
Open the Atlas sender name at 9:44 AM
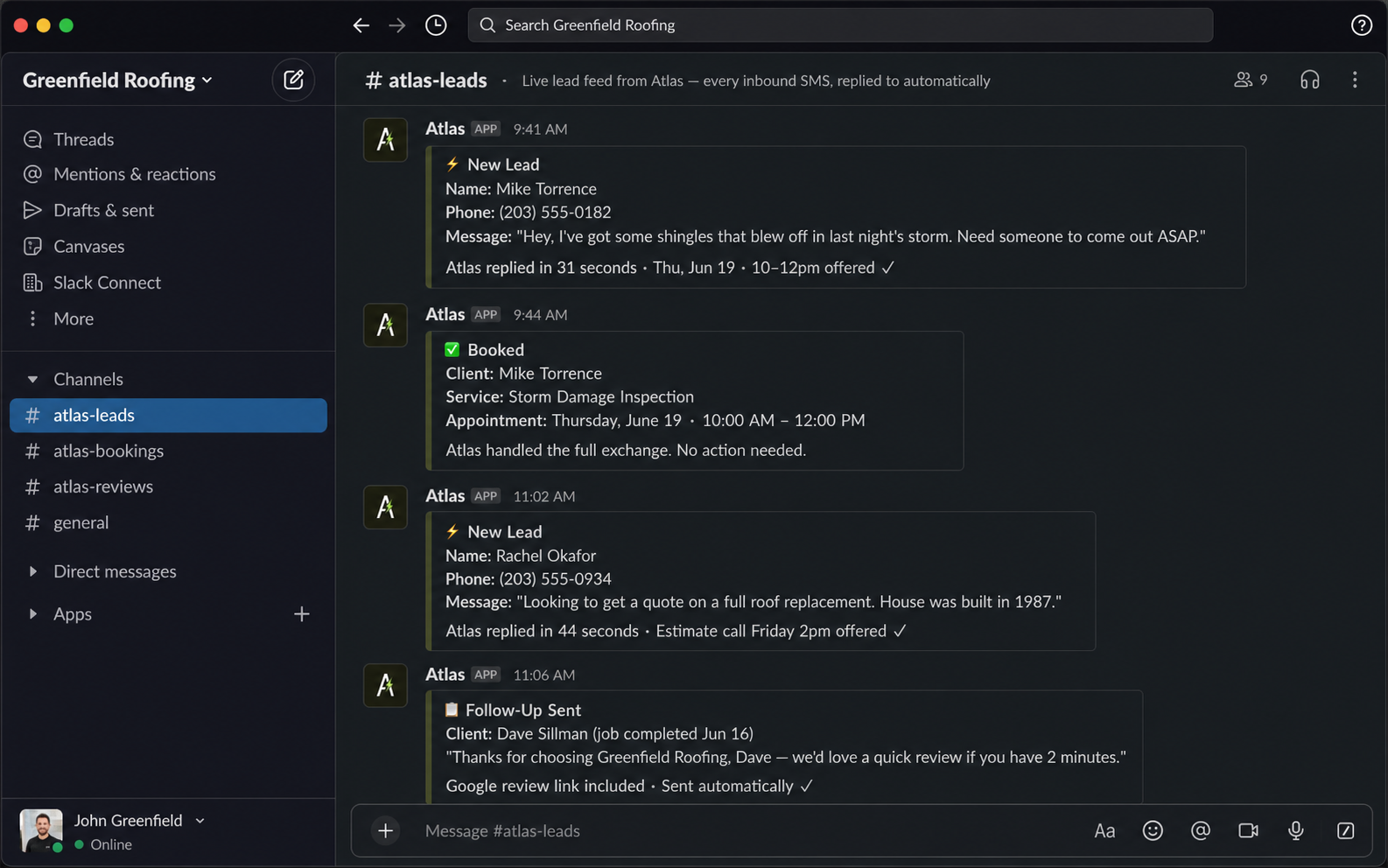click(445, 314)
